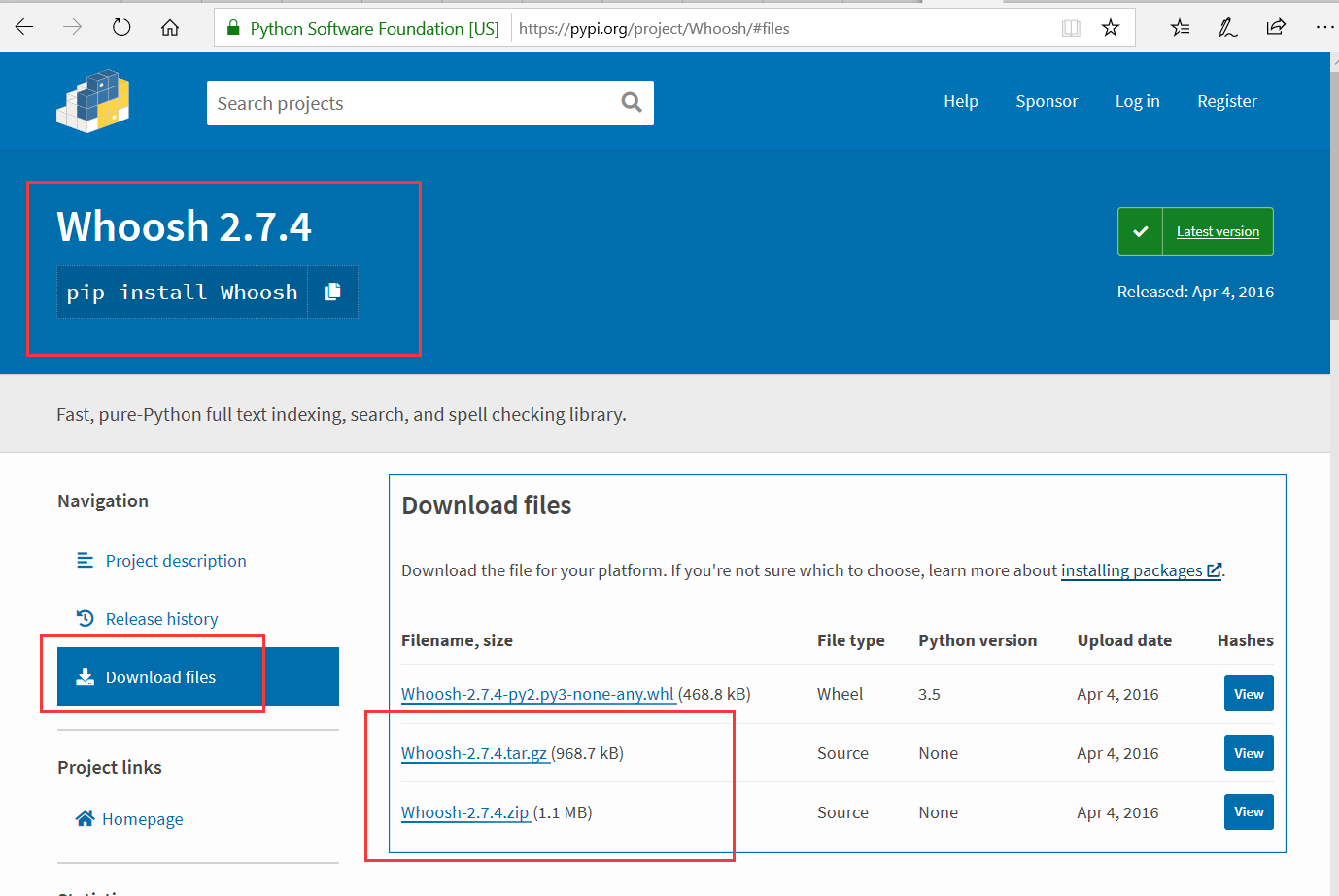Open the add notes pen icon
The width and height of the screenshot is (1339, 896).
[1228, 27]
